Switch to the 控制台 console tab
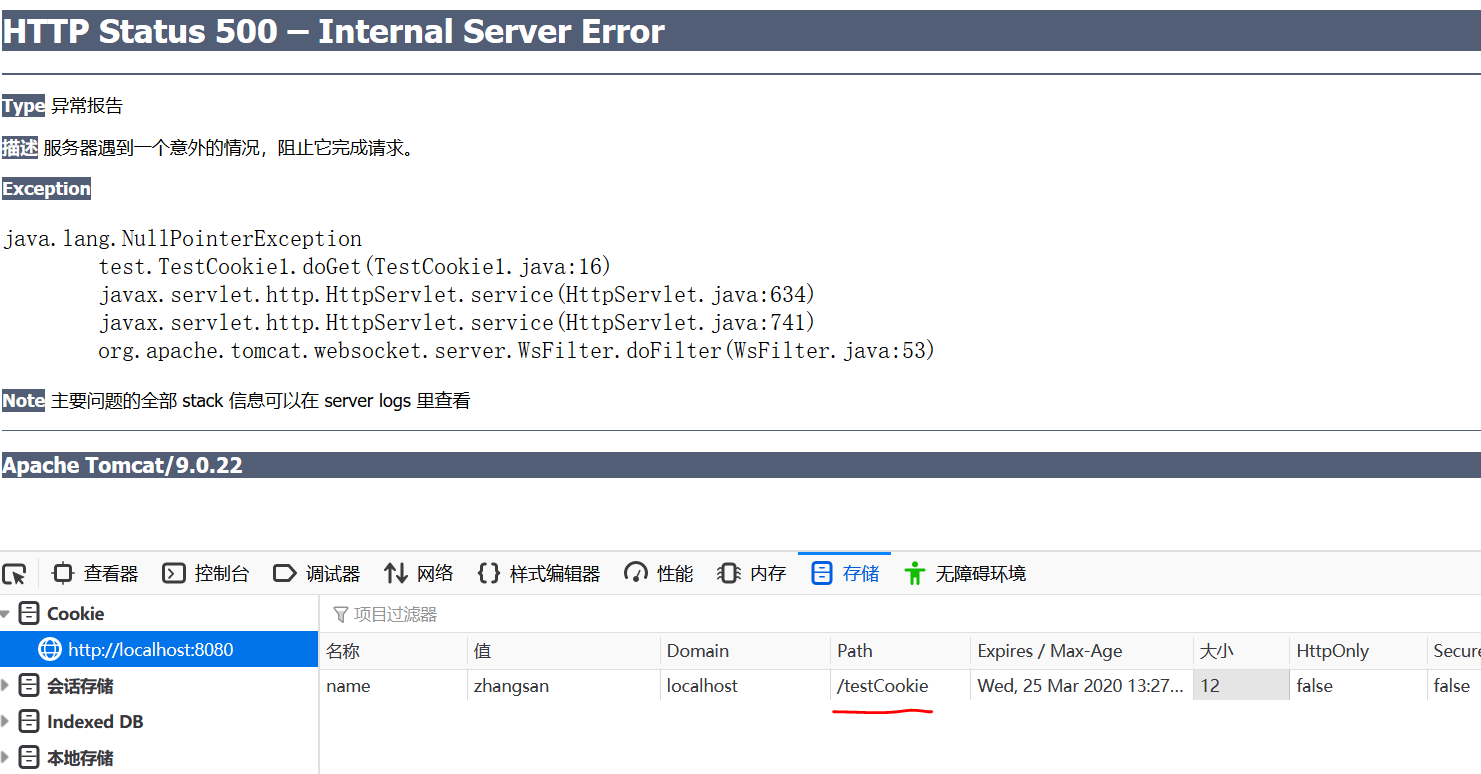The height and width of the screenshot is (774, 1481). (x=206, y=574)
